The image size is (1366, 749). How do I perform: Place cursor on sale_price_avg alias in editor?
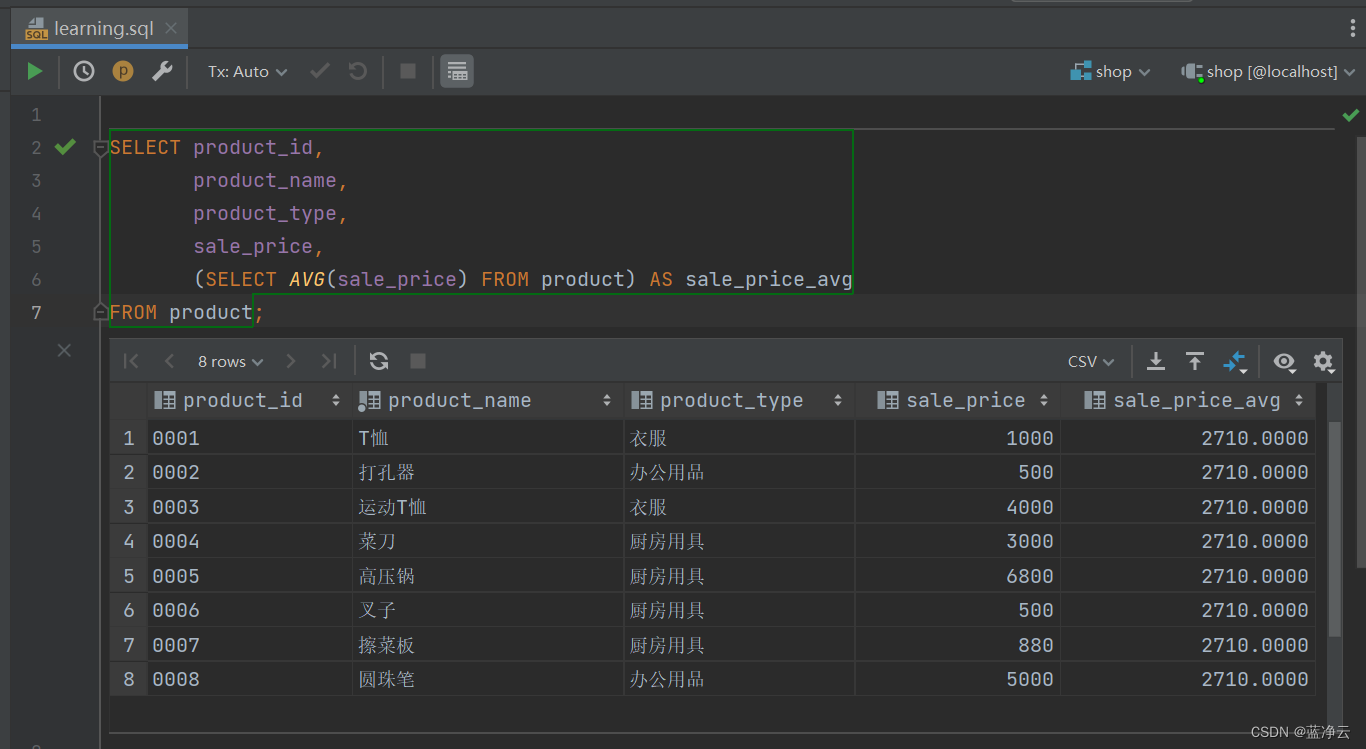pos(768,279)
